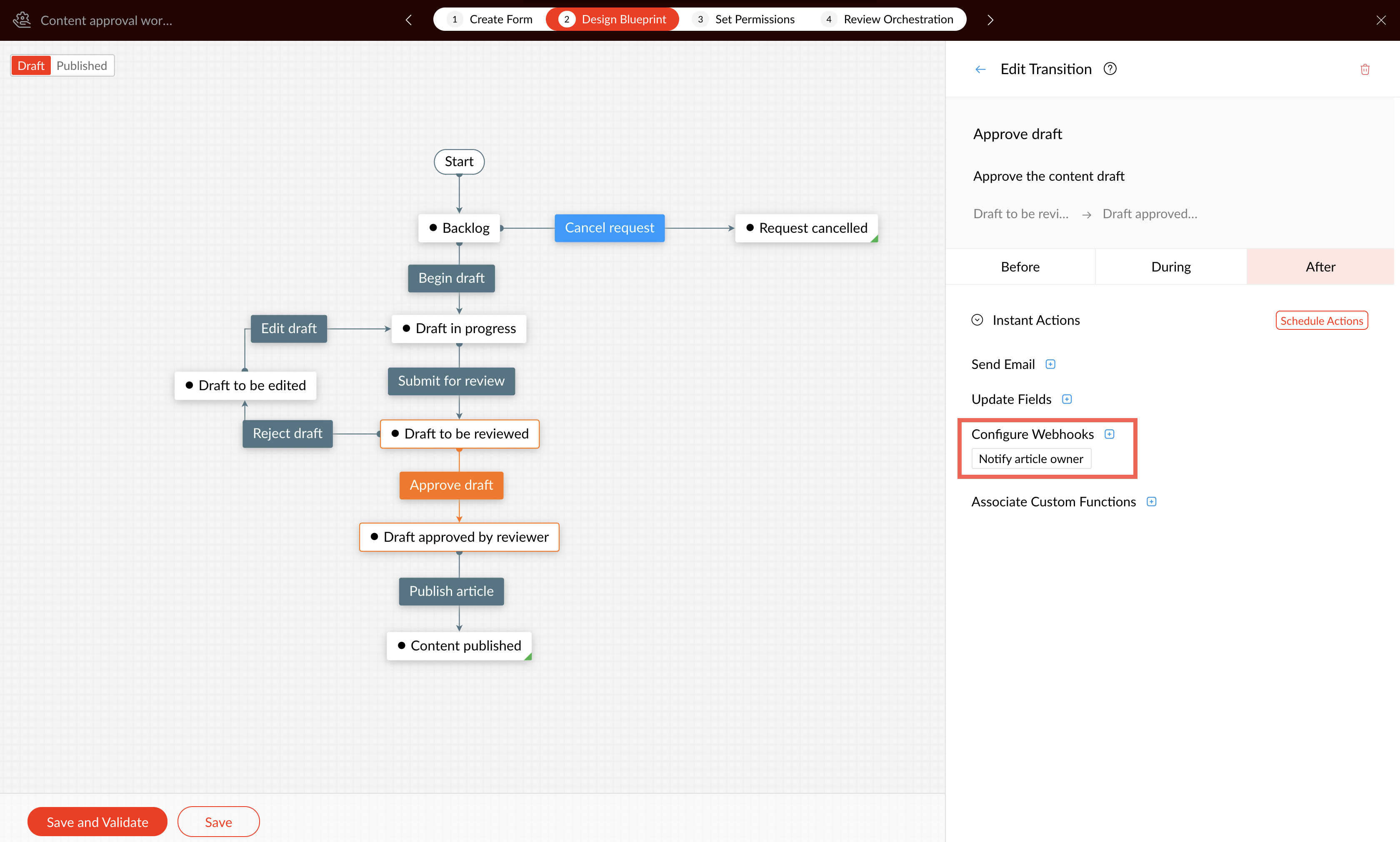Open the Before tab
This screenshot has height=842, width=1400.
pyautogui.click(x=1020, y=267)
